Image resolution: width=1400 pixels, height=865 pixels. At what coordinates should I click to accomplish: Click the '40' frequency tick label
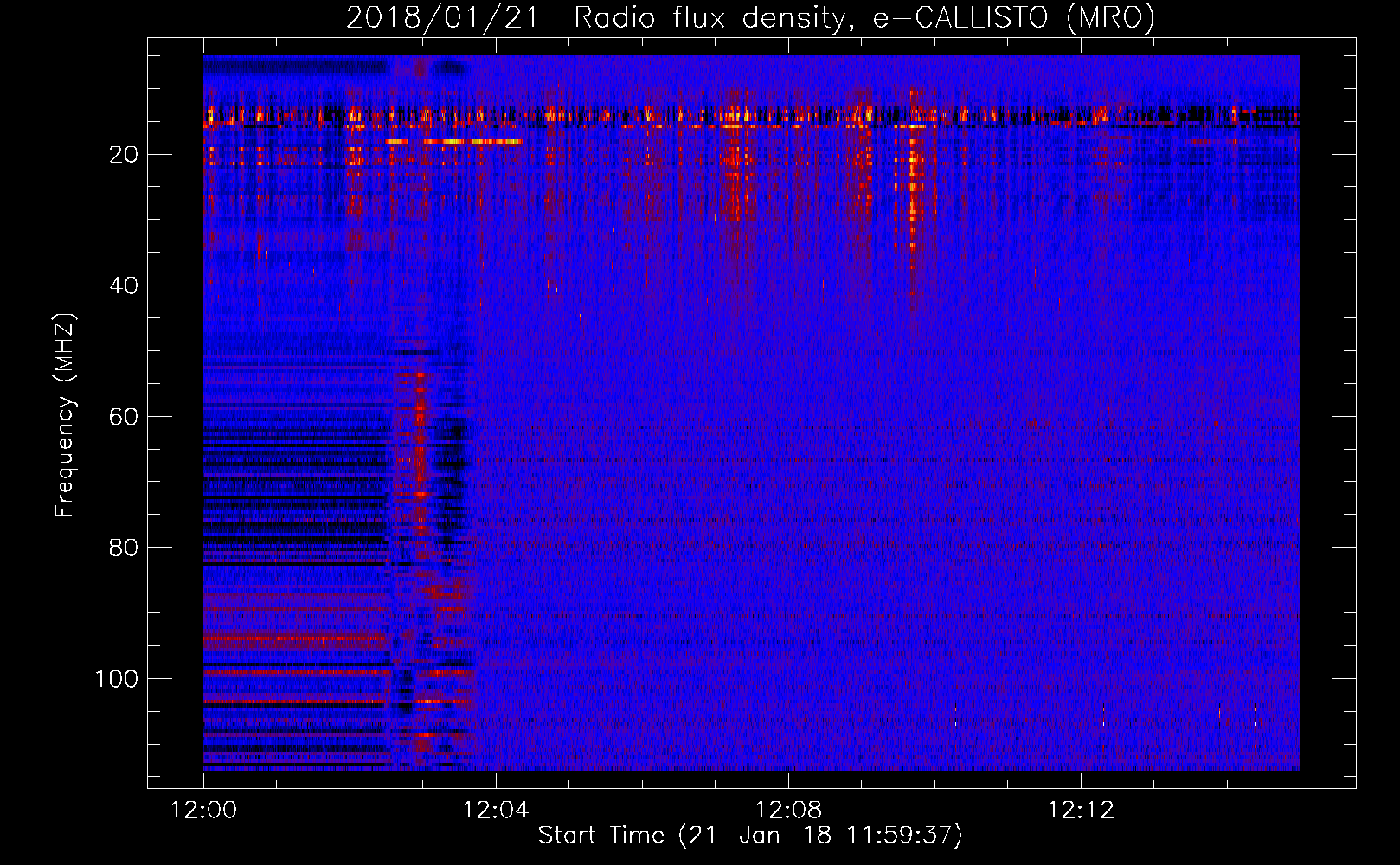[x=125, y=285]
